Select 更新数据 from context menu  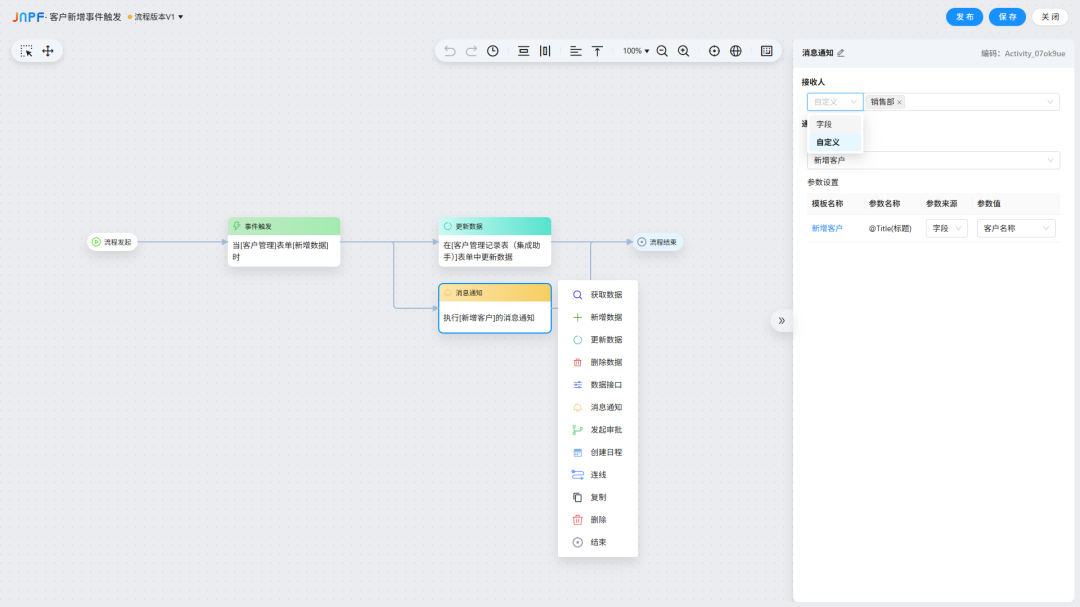coord(597,340)
